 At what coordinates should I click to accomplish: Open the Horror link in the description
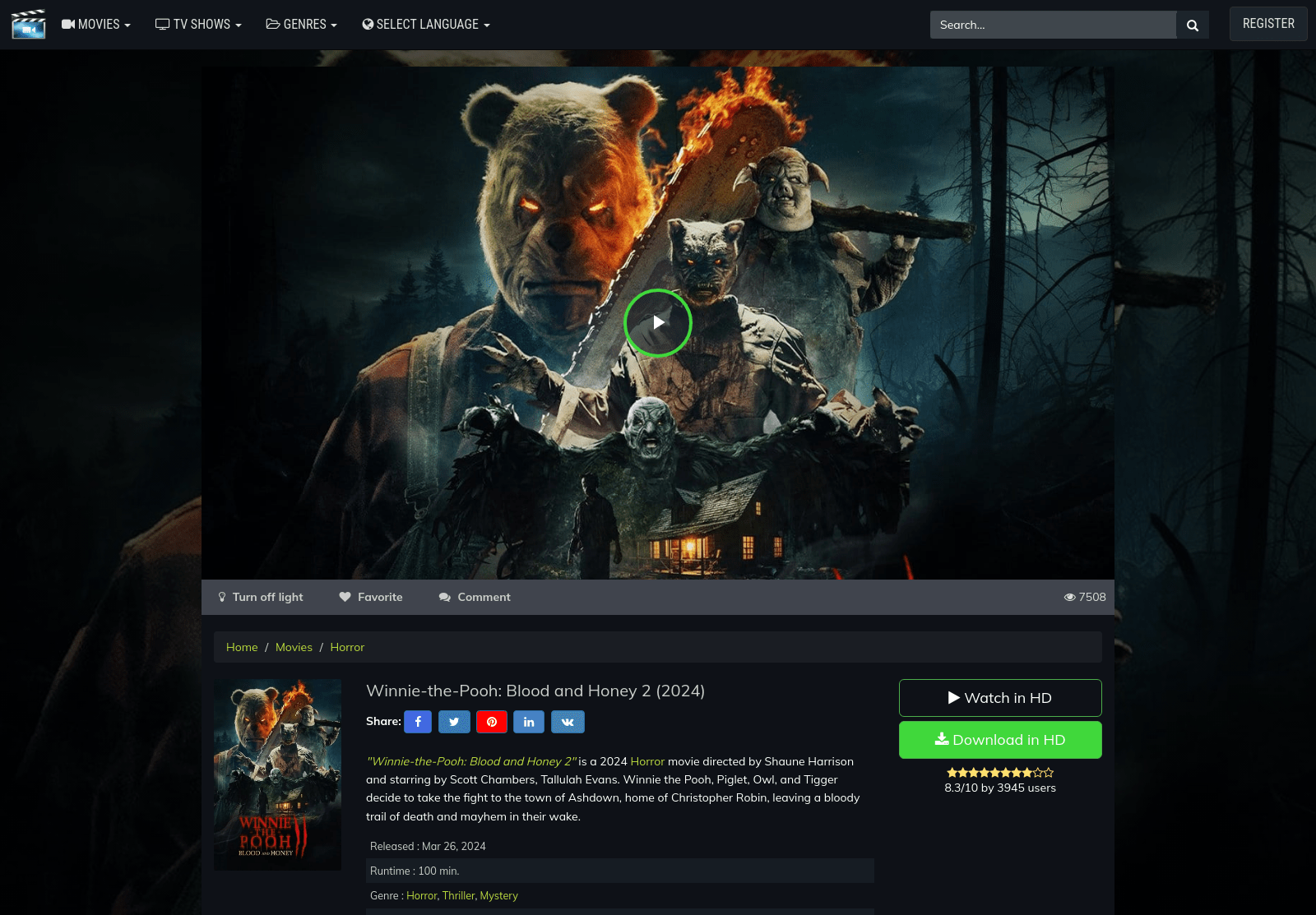click(647, 761)
